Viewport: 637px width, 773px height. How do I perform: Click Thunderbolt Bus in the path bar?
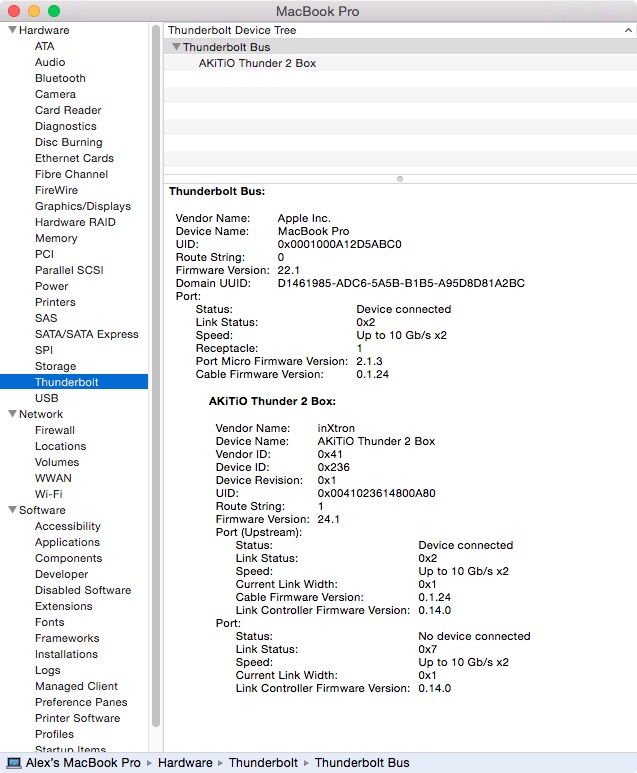(x=362, y=763)
